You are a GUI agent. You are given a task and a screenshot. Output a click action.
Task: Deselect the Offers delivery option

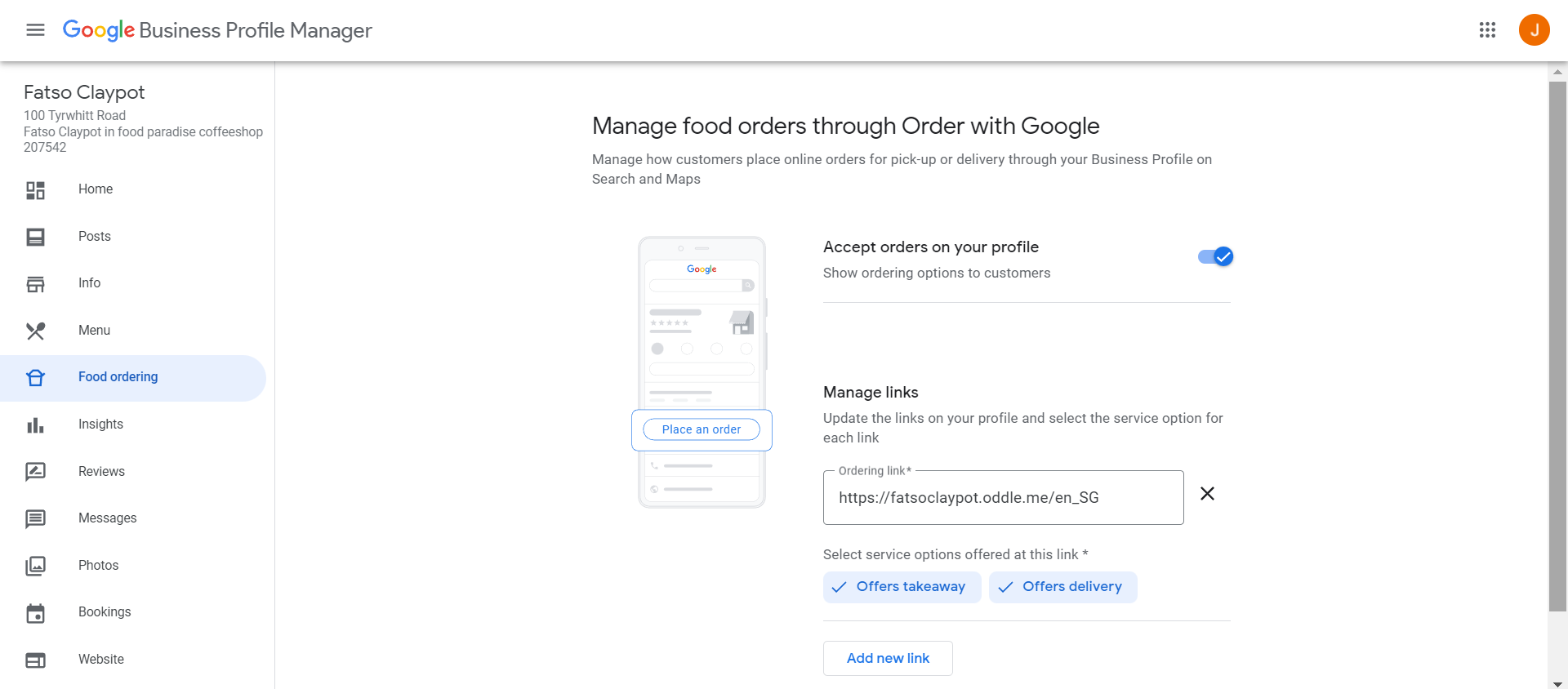pos(1062,587)
